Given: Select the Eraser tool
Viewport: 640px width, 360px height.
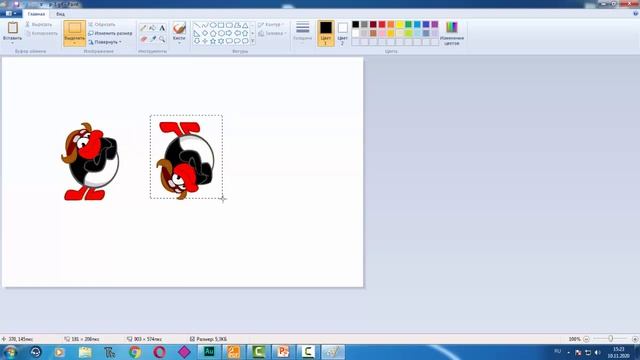Looking at the screenshot, I should [143, 39].
